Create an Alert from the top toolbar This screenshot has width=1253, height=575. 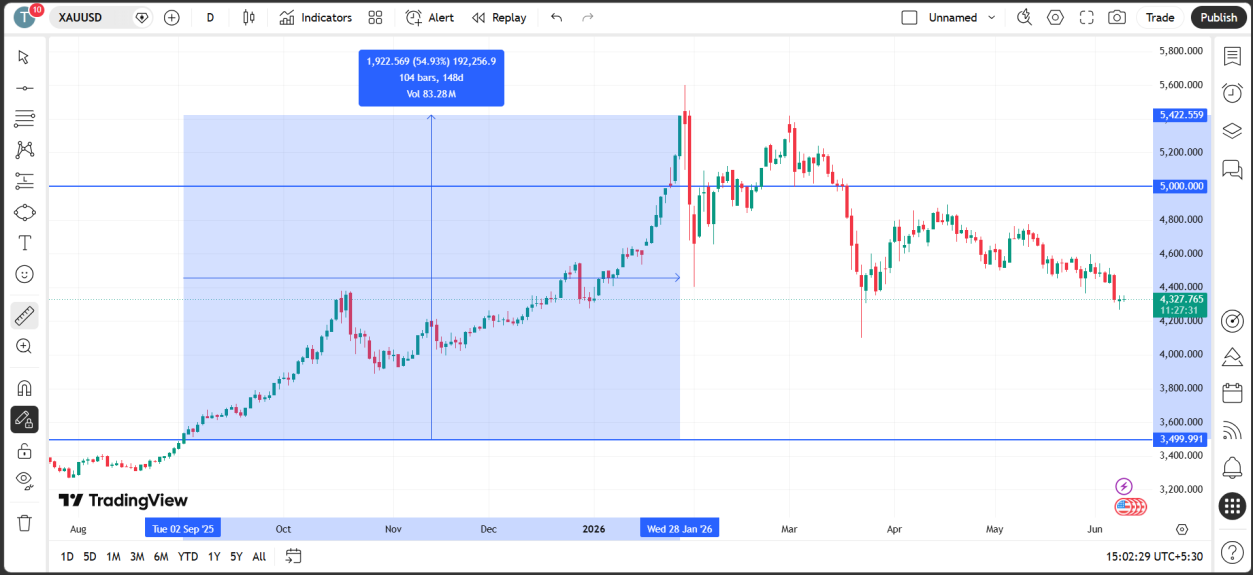click(x=430, y=17)
